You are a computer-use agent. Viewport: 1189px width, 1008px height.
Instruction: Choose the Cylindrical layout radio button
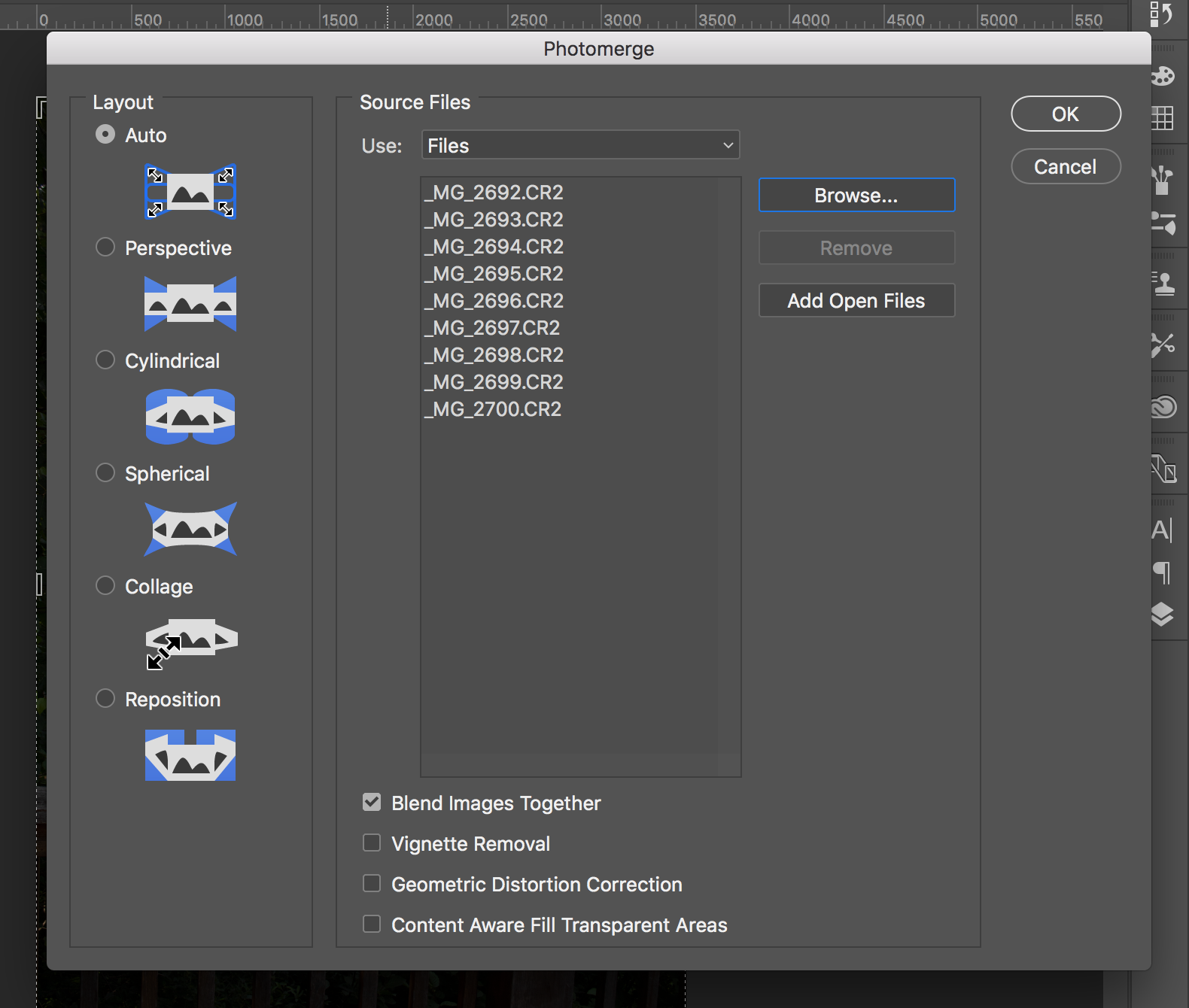(105, 360)
